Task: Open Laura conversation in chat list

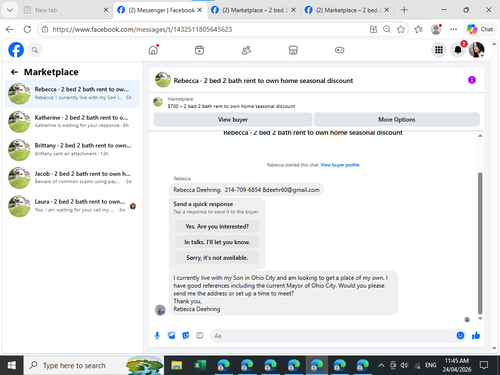Action: [72, 206]
